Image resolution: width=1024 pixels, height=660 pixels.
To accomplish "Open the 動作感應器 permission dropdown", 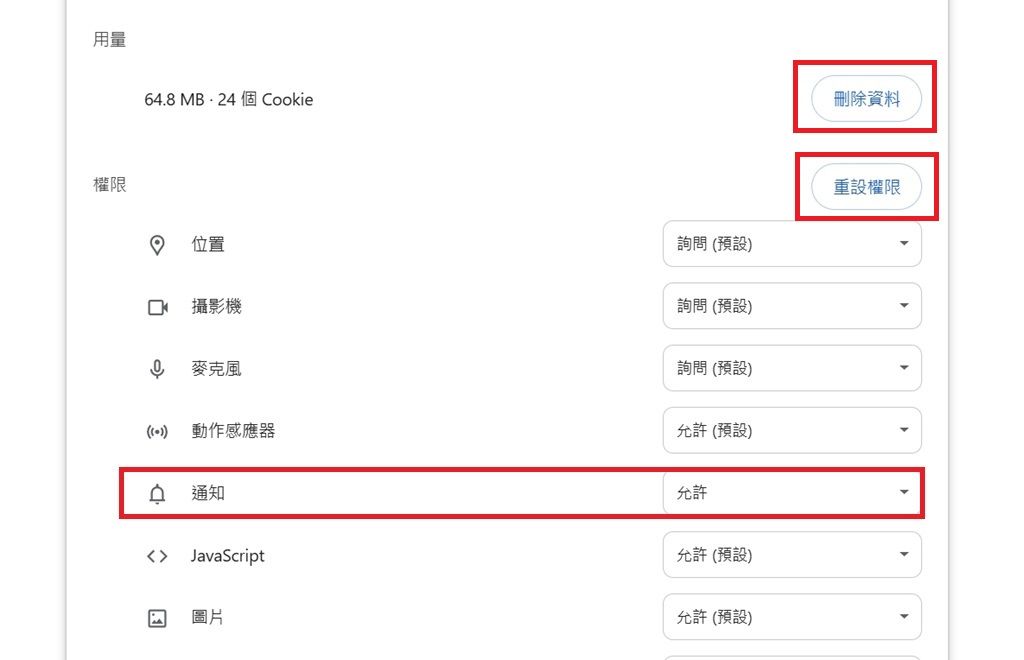I will 791,430.
